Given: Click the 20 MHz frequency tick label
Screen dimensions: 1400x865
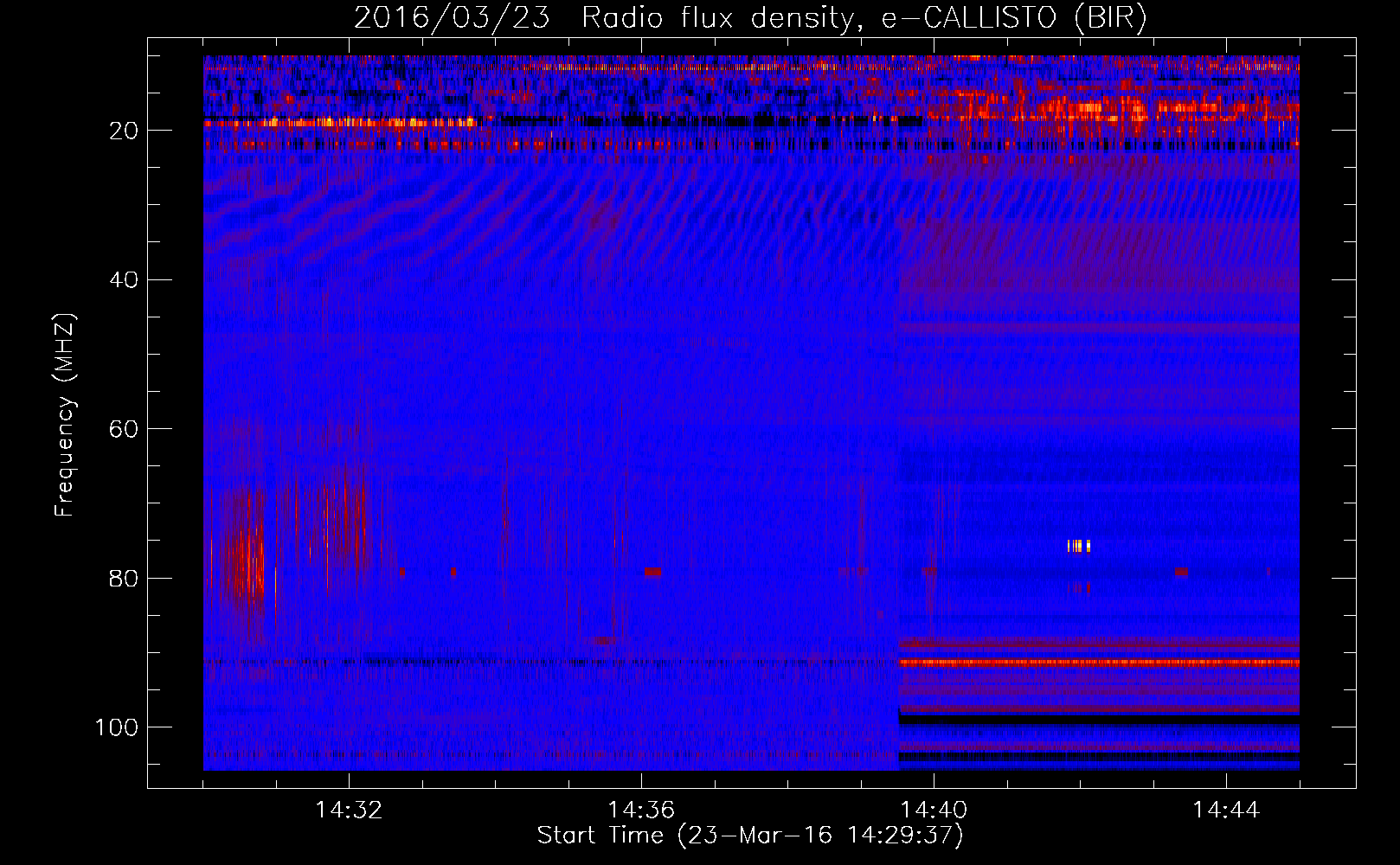Looking at the screenshot, I should [x=124, y=131].
